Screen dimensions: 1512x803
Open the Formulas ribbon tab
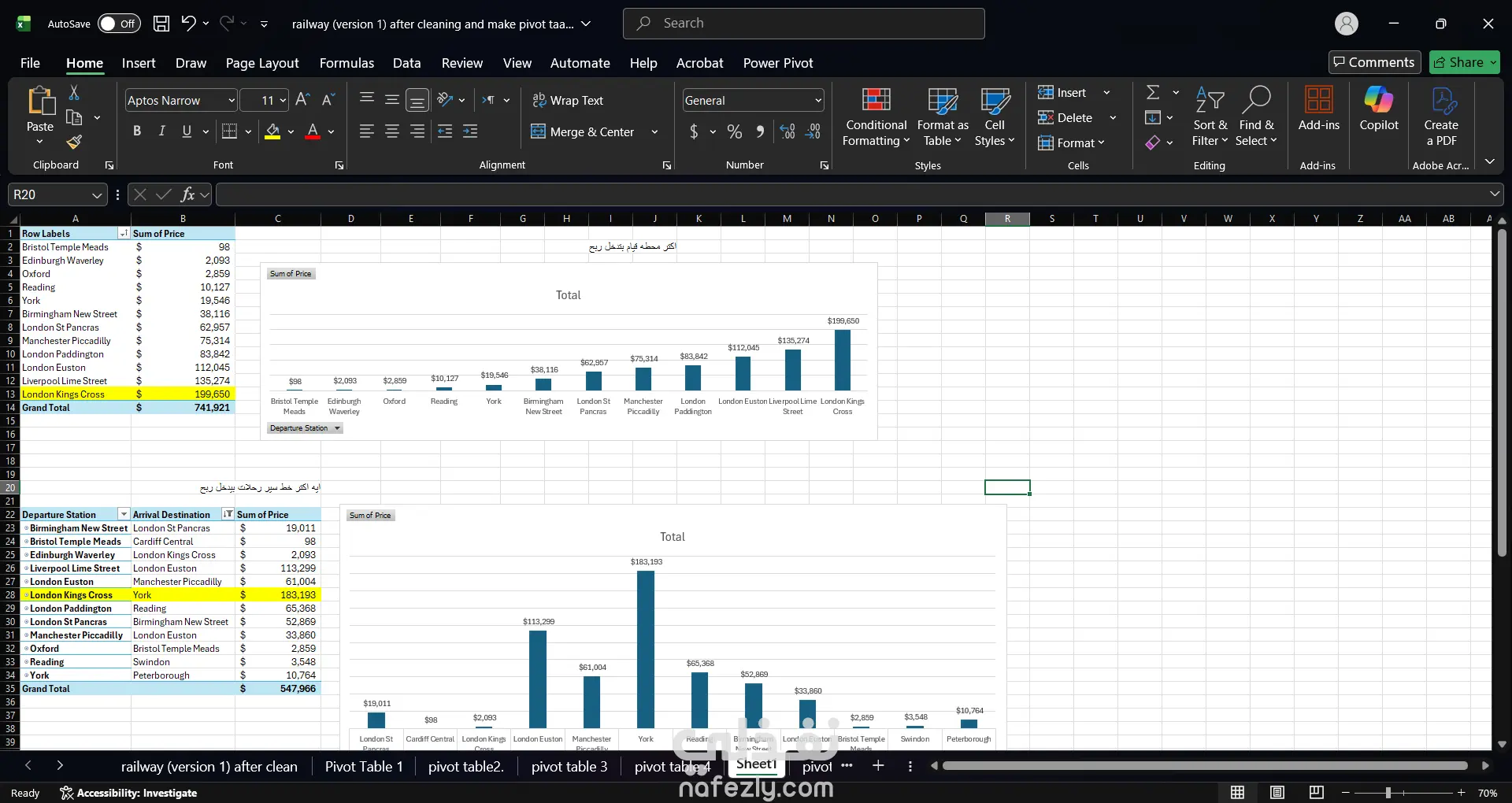tap(346, 63)
